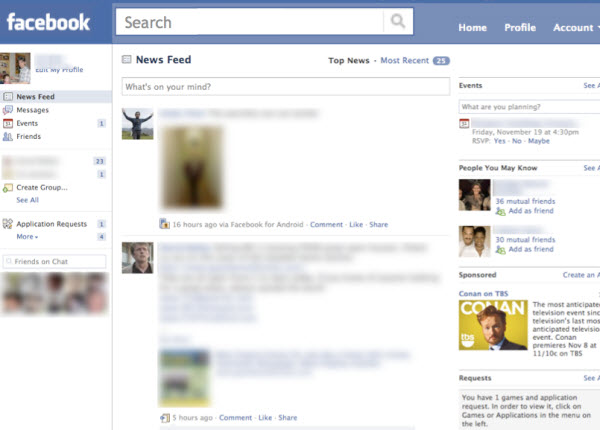RSVP Yes to the Friday event
This screenshot has height=430, width=600.
point(499,141)
